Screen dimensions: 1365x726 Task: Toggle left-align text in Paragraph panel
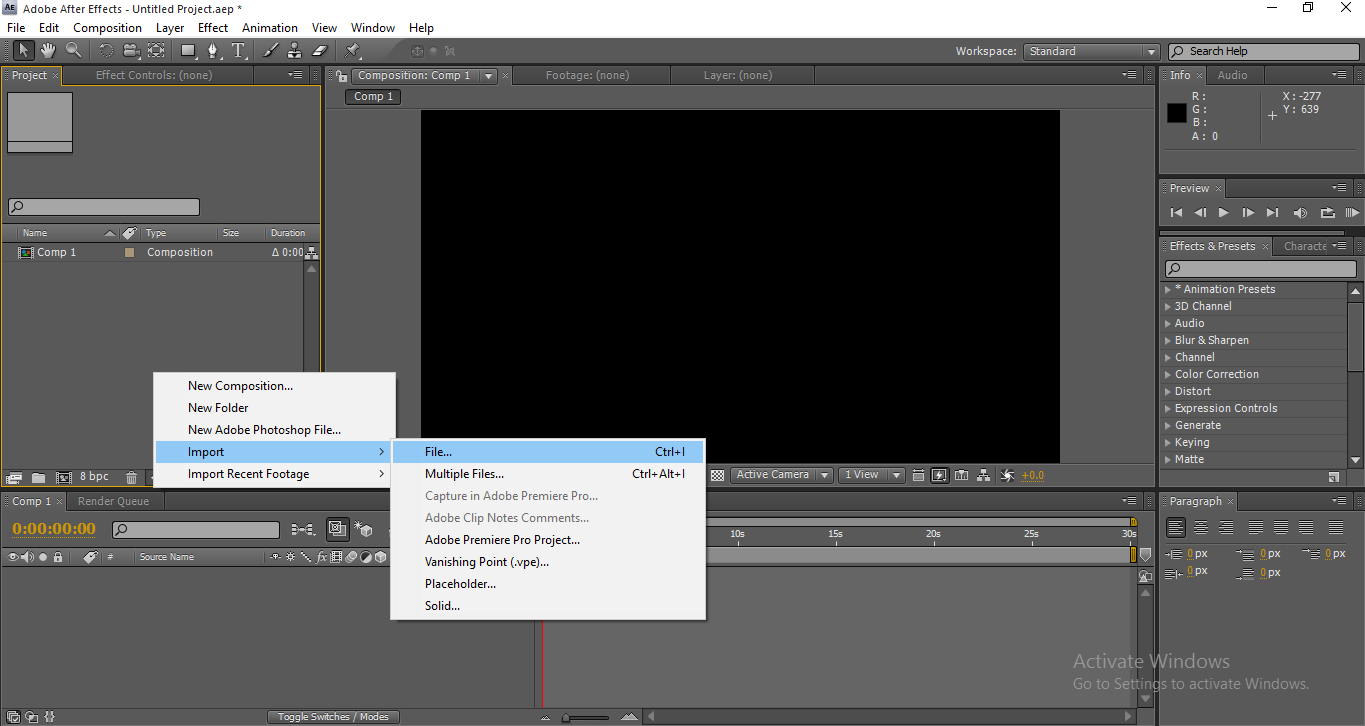1176,528
